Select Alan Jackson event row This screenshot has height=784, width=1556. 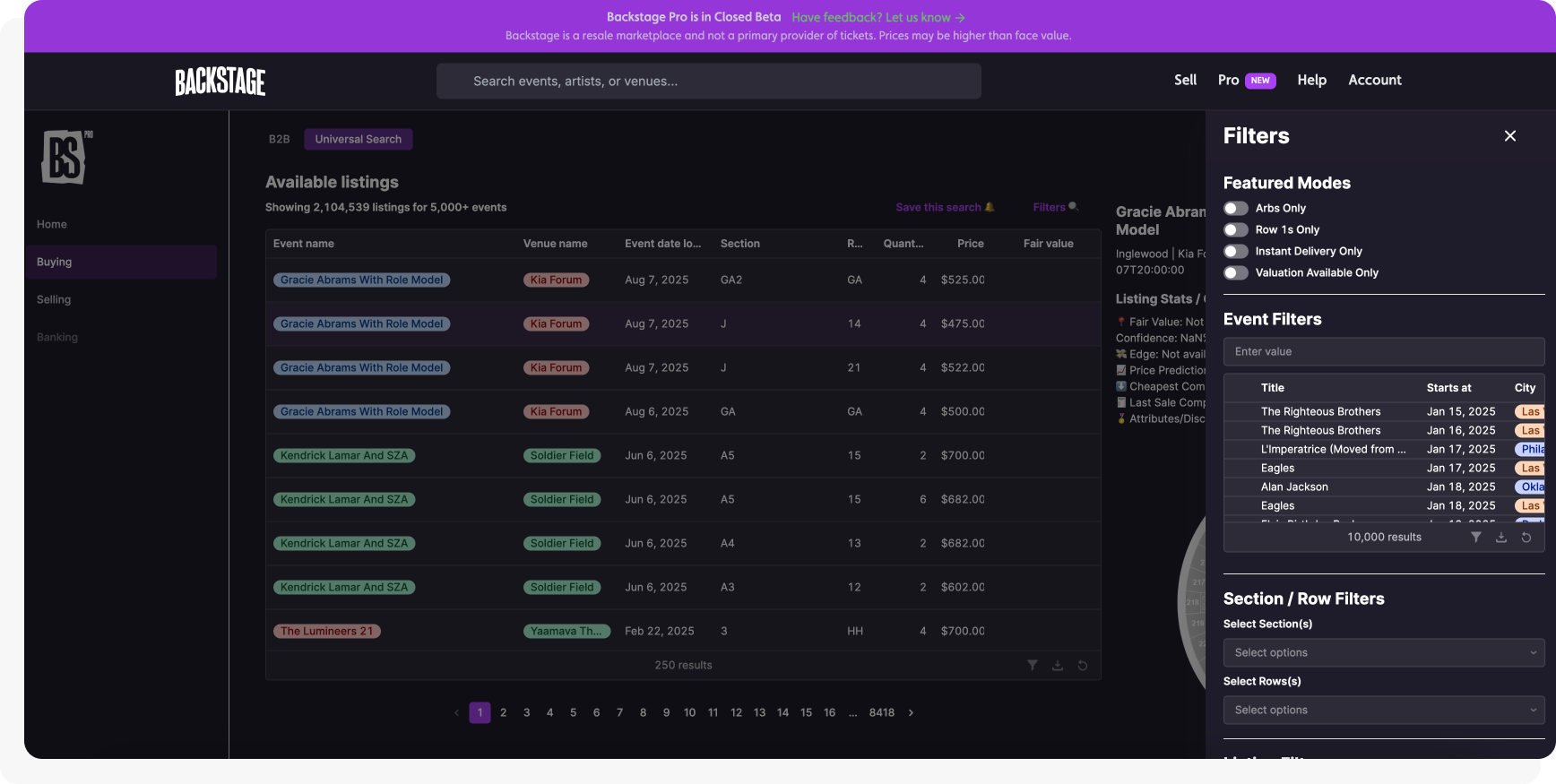tap(1384, 487)
